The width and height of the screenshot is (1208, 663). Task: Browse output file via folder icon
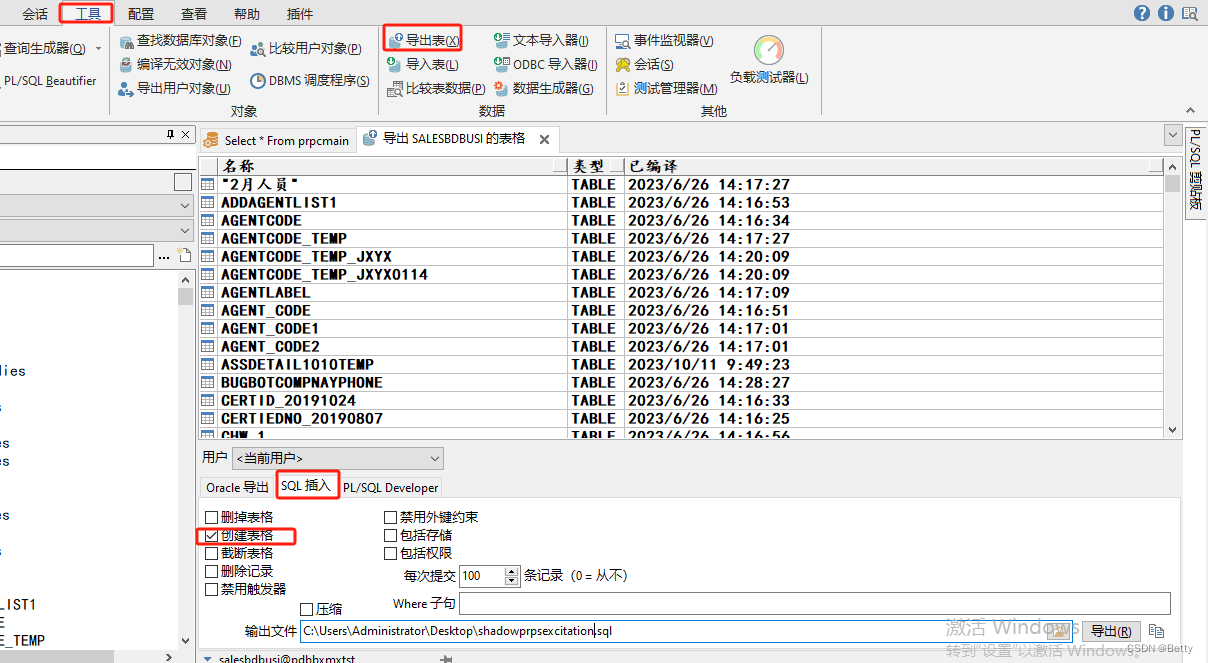pos(1058,631)
